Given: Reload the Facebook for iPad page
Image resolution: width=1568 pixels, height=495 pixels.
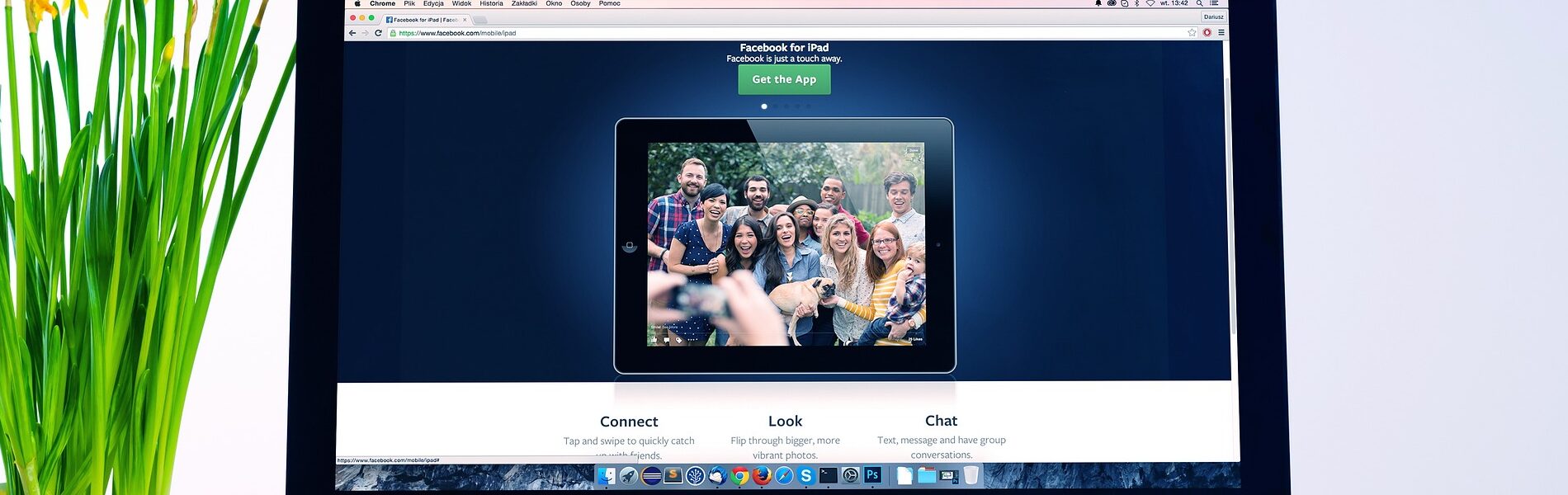Looking at the screenshot, I should pyautogui.click(x=379, y=33).
